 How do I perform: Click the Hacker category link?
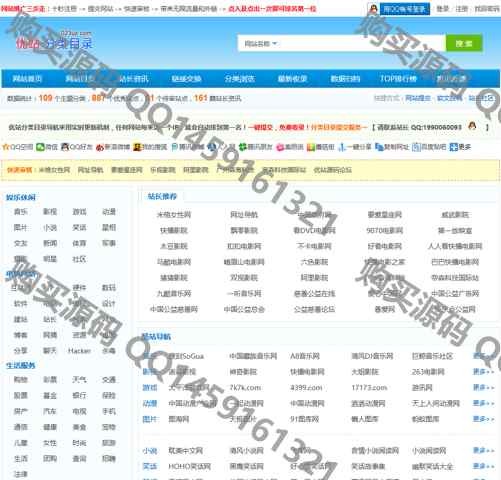point(79,351)
